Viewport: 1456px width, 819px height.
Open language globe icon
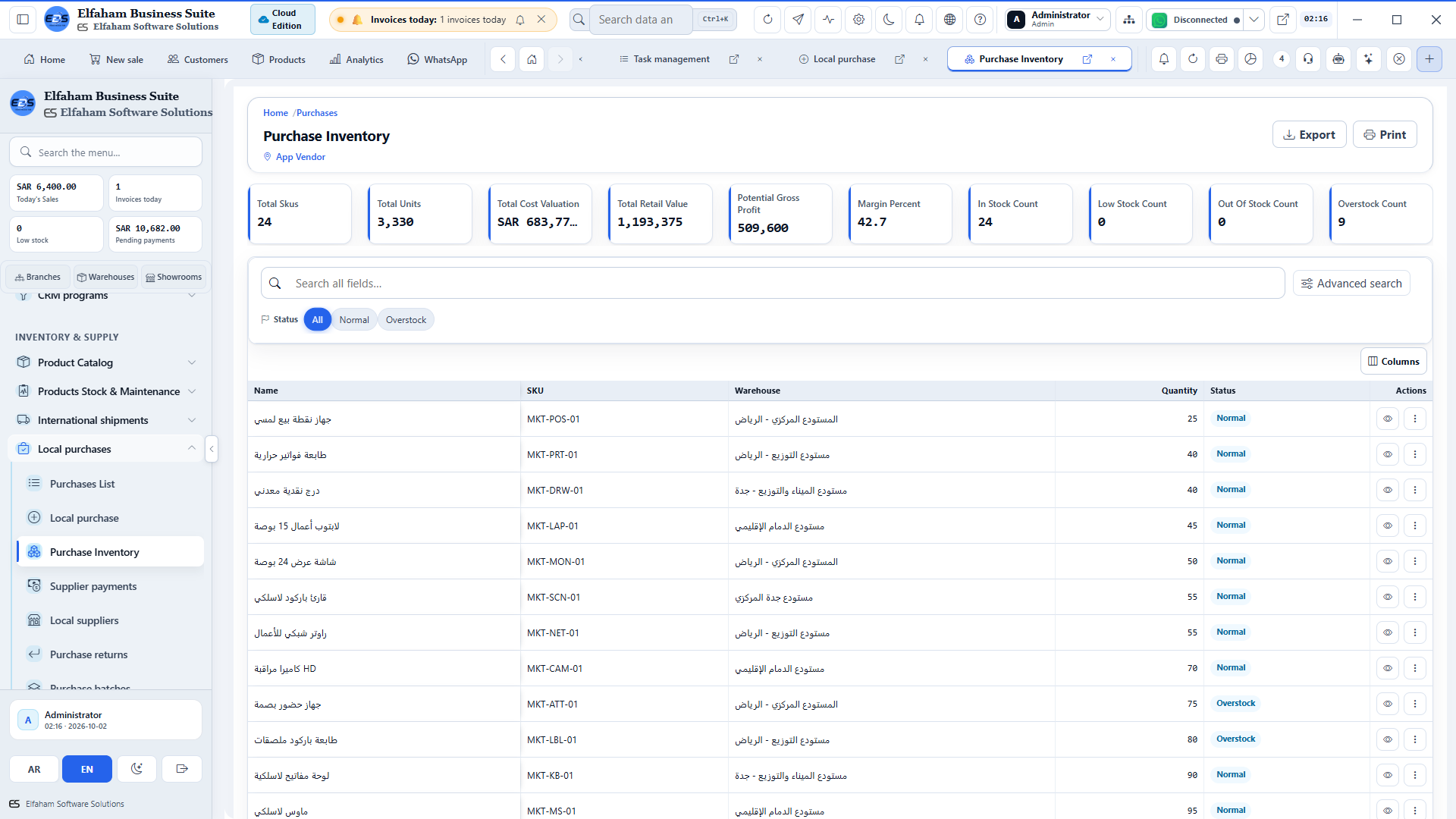(x=949, y=20)
